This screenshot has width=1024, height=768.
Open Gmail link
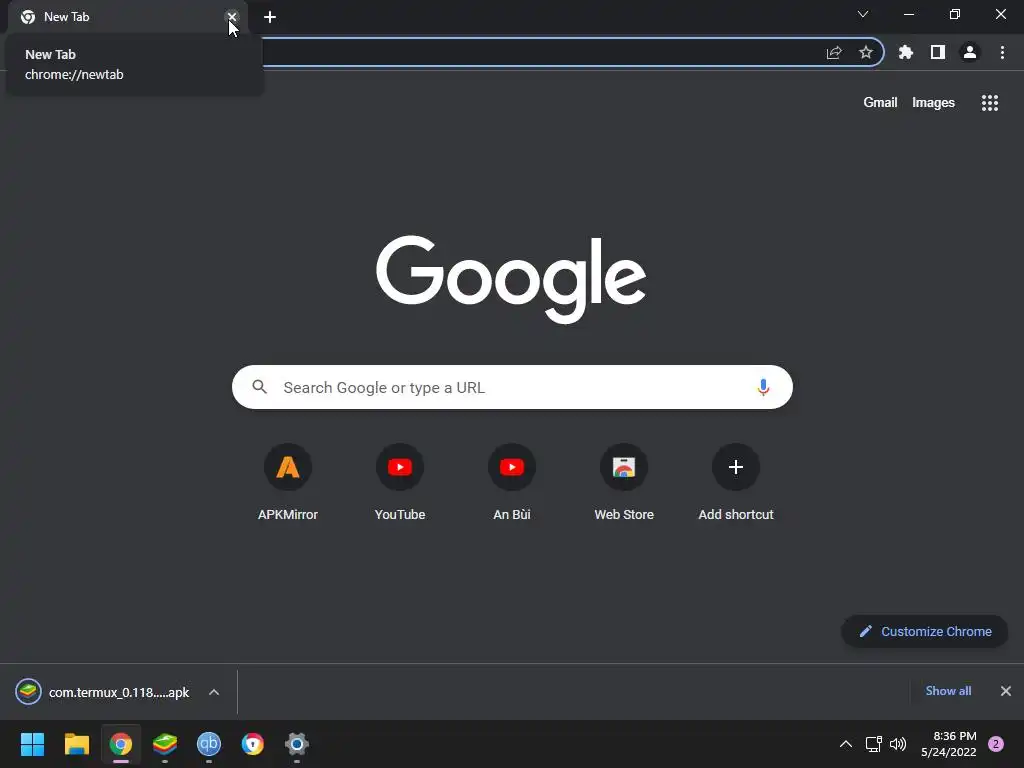tap(880, 103)
